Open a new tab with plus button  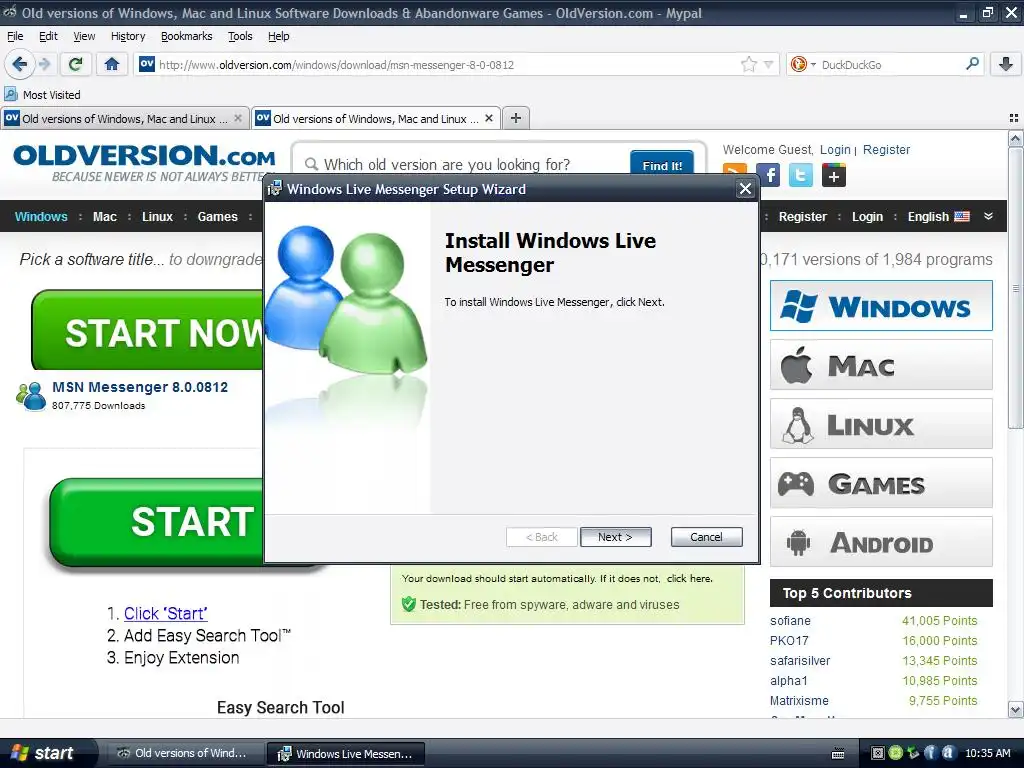point(516,118)
